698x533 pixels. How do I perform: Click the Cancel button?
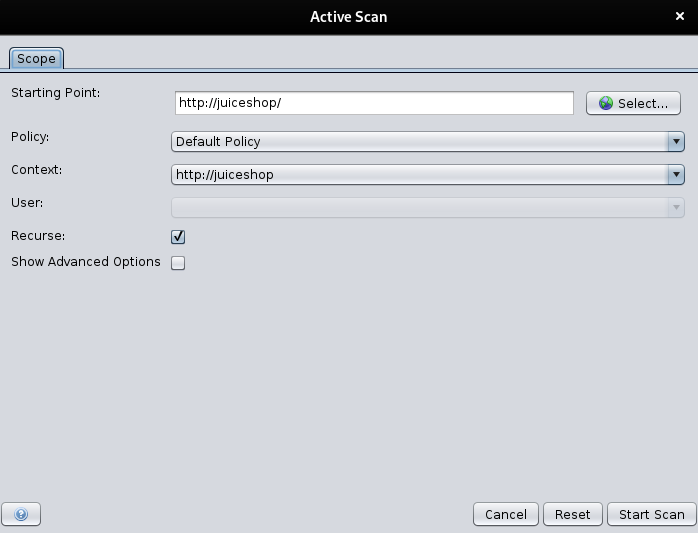tap(506, 514)
